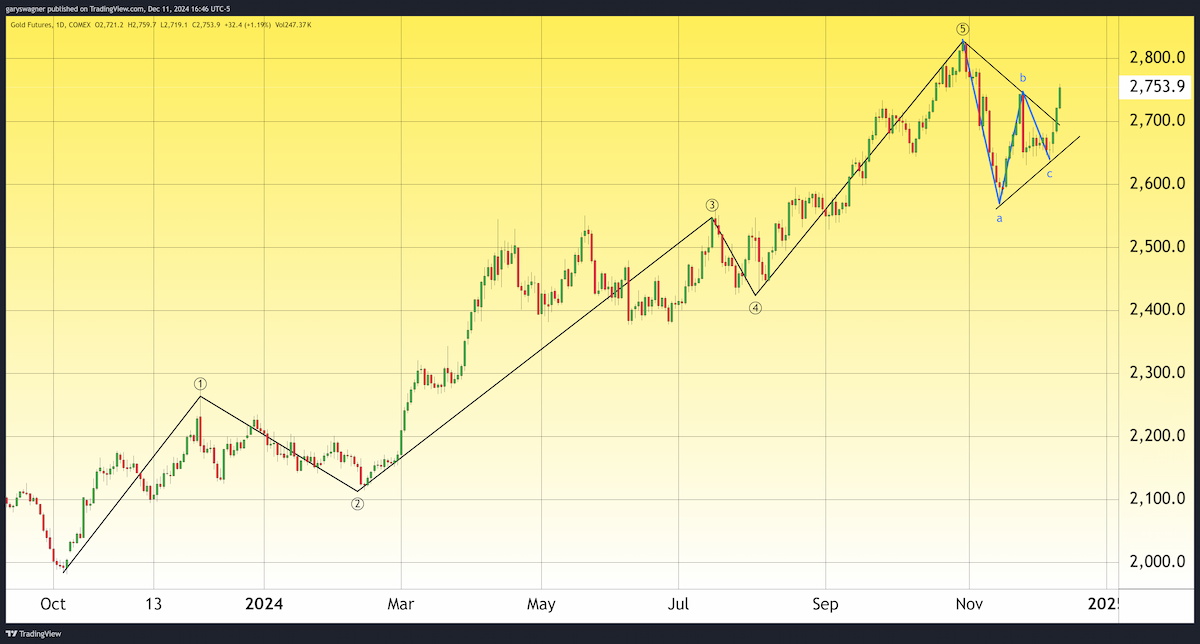The image size is (1200, 644).
Task: Click the TradingView logo in the footer
Action: 34,633
